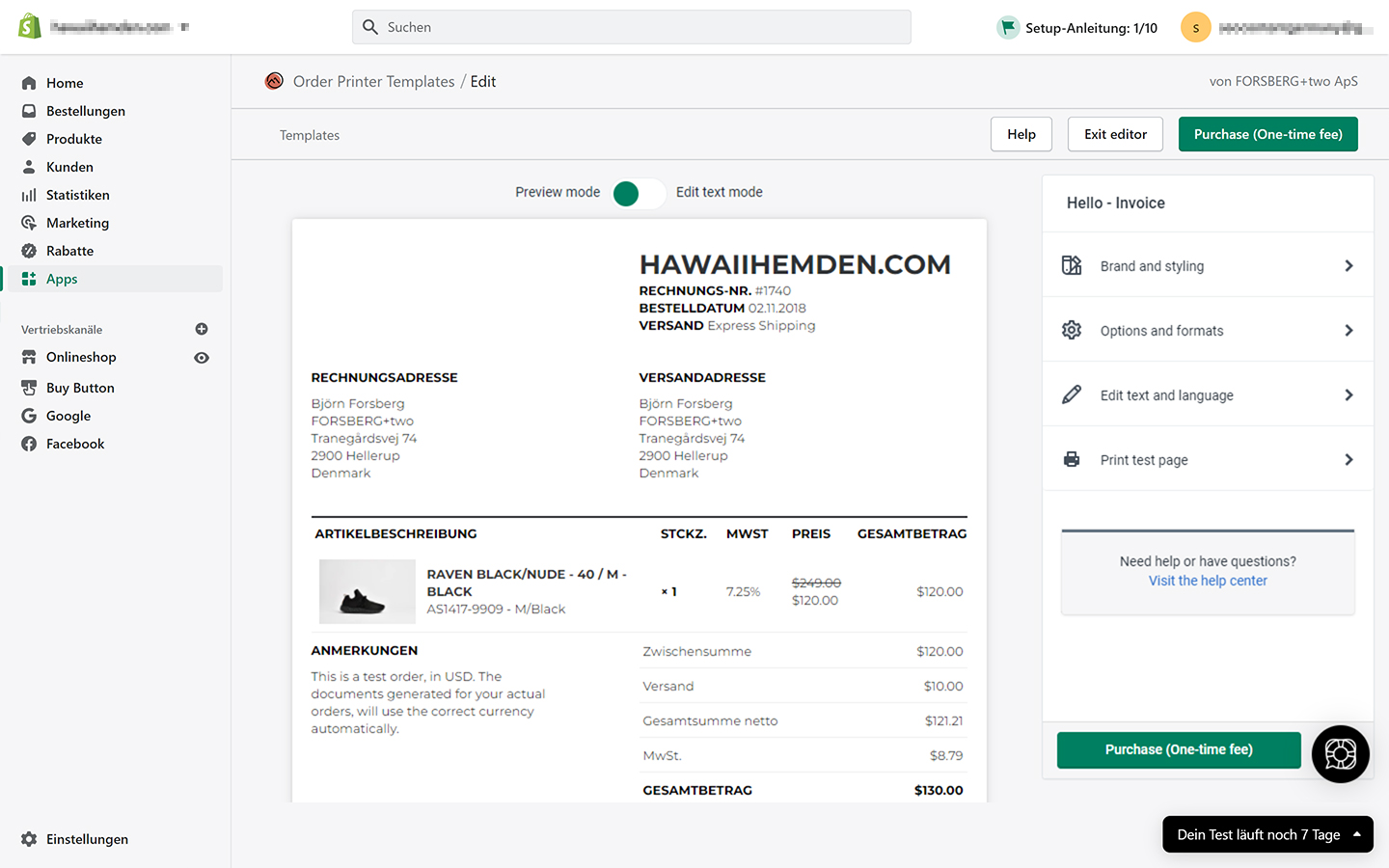Click the search magnifier icon
The width and height of the screenshot is (1389, 868).
click(x=369, y=27)
